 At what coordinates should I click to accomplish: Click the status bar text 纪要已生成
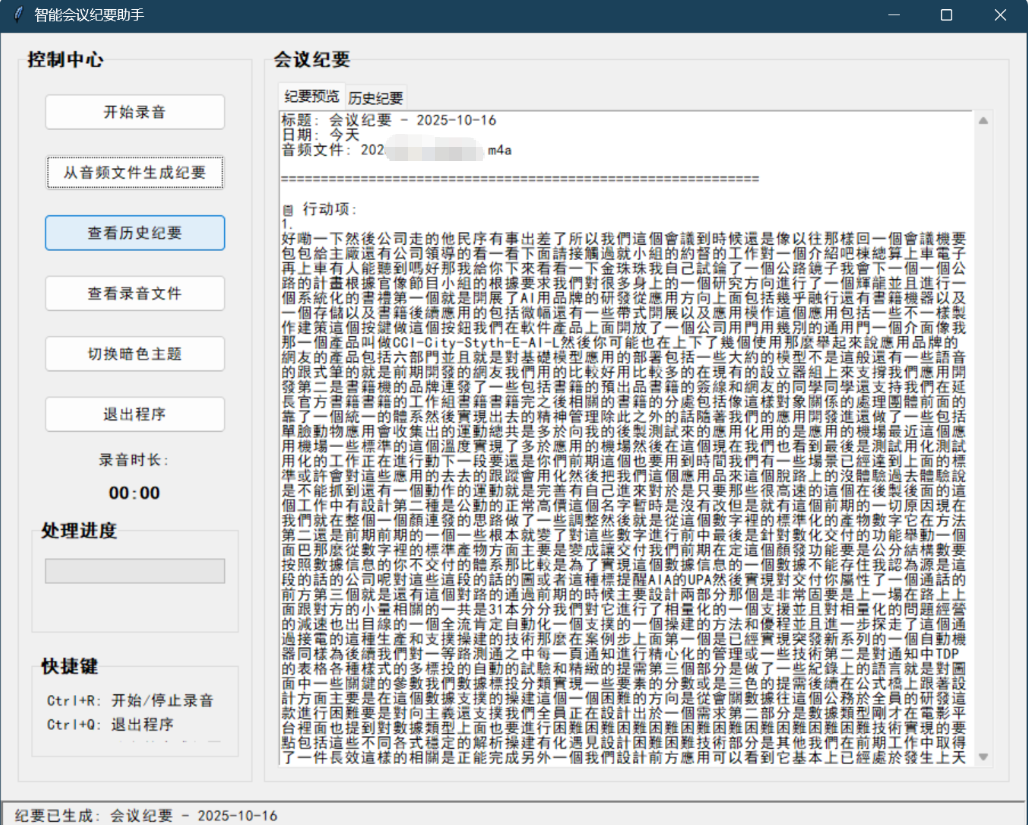[x=146, y=816]
